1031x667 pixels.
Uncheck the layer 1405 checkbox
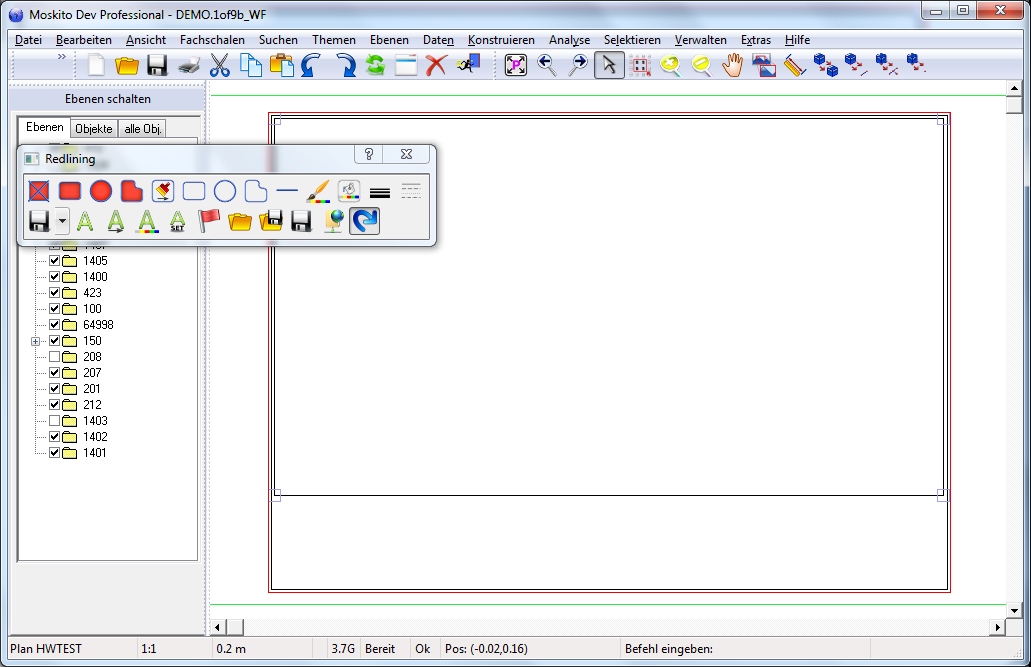[55, 261]
